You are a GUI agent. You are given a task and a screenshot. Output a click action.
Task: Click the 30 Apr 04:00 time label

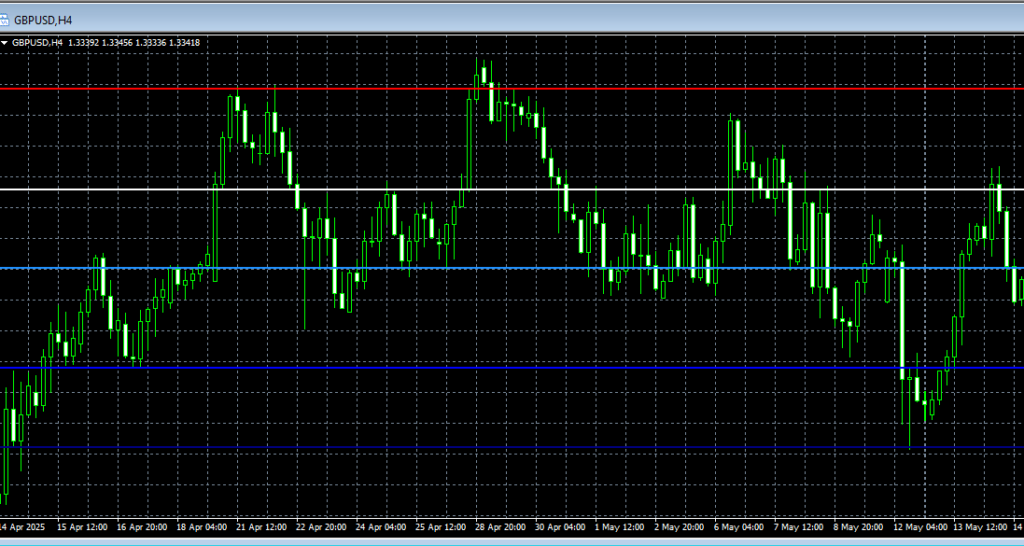[x=560, y=527]
